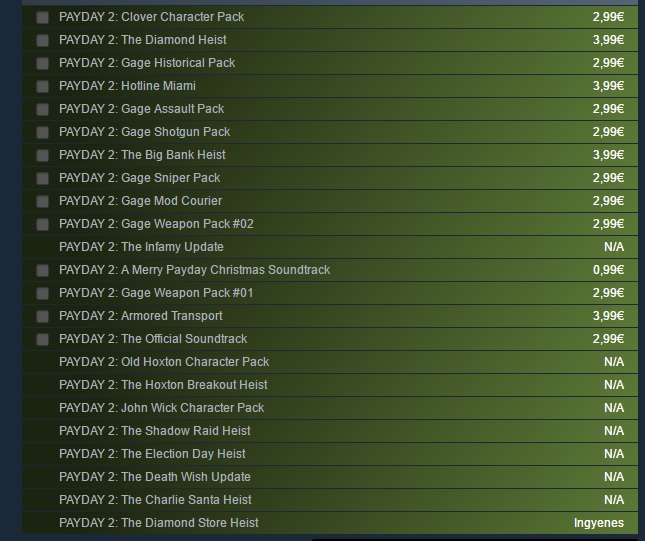This screenshot has width=645, height=541.
Task: Enable the Gage Shotgun Pack checkbox
Action: click(42, 132)
